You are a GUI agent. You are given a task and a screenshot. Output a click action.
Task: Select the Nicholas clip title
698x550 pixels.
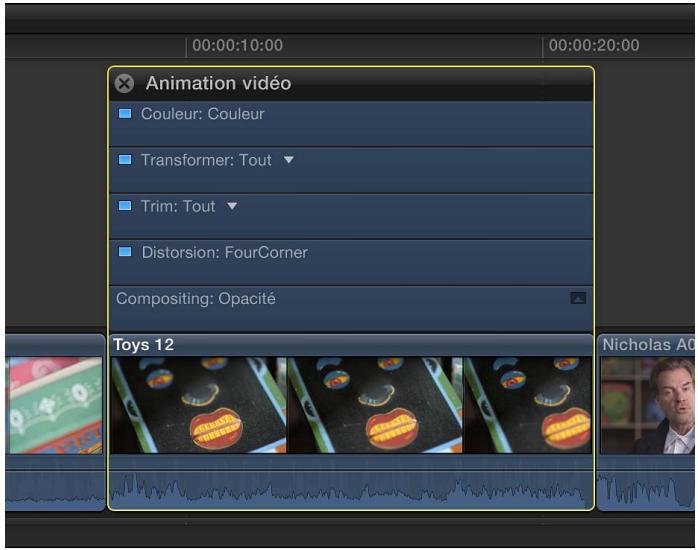tap(648, 345)
